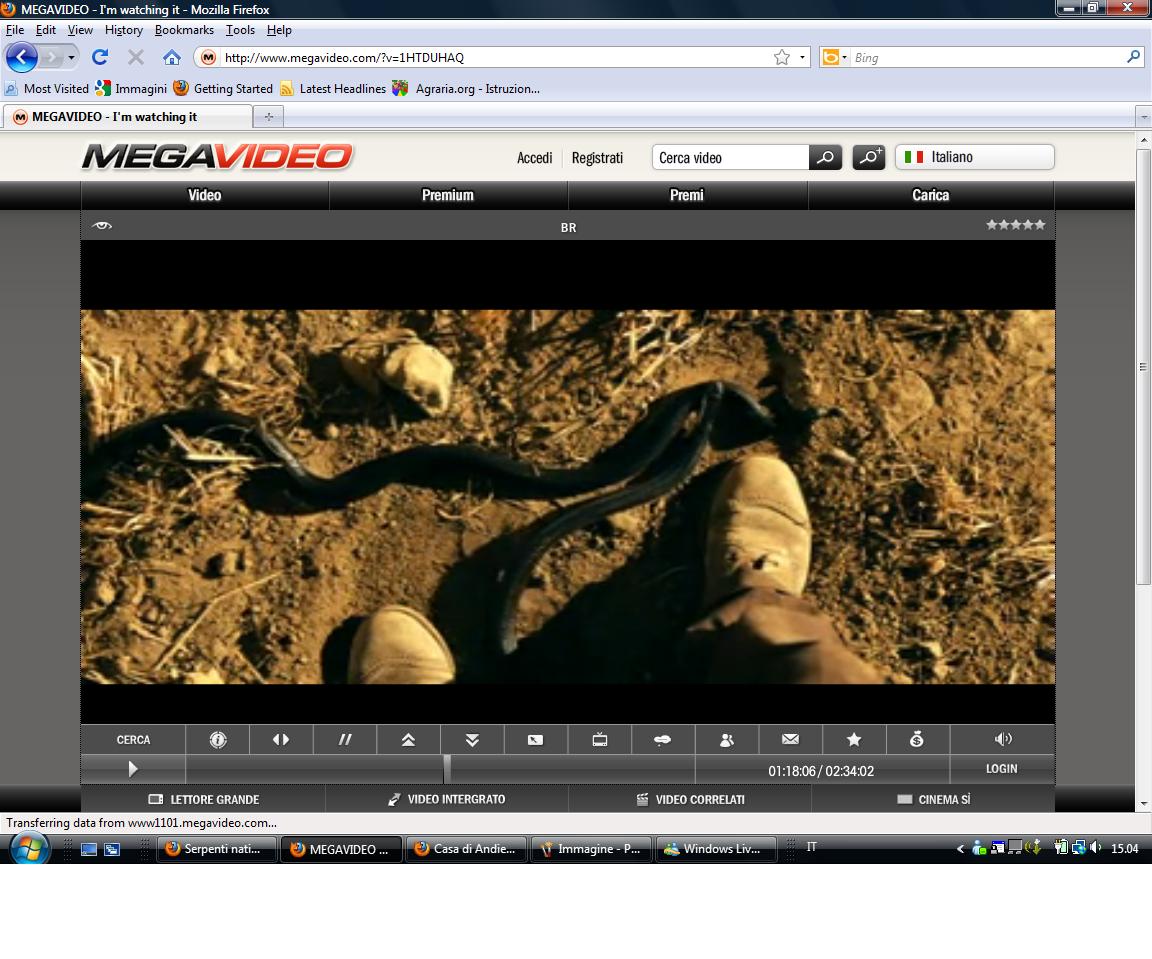
Task: Expand the URL bar history dropdown arrow
Action: pyautogui.click(x=802, y=58)
